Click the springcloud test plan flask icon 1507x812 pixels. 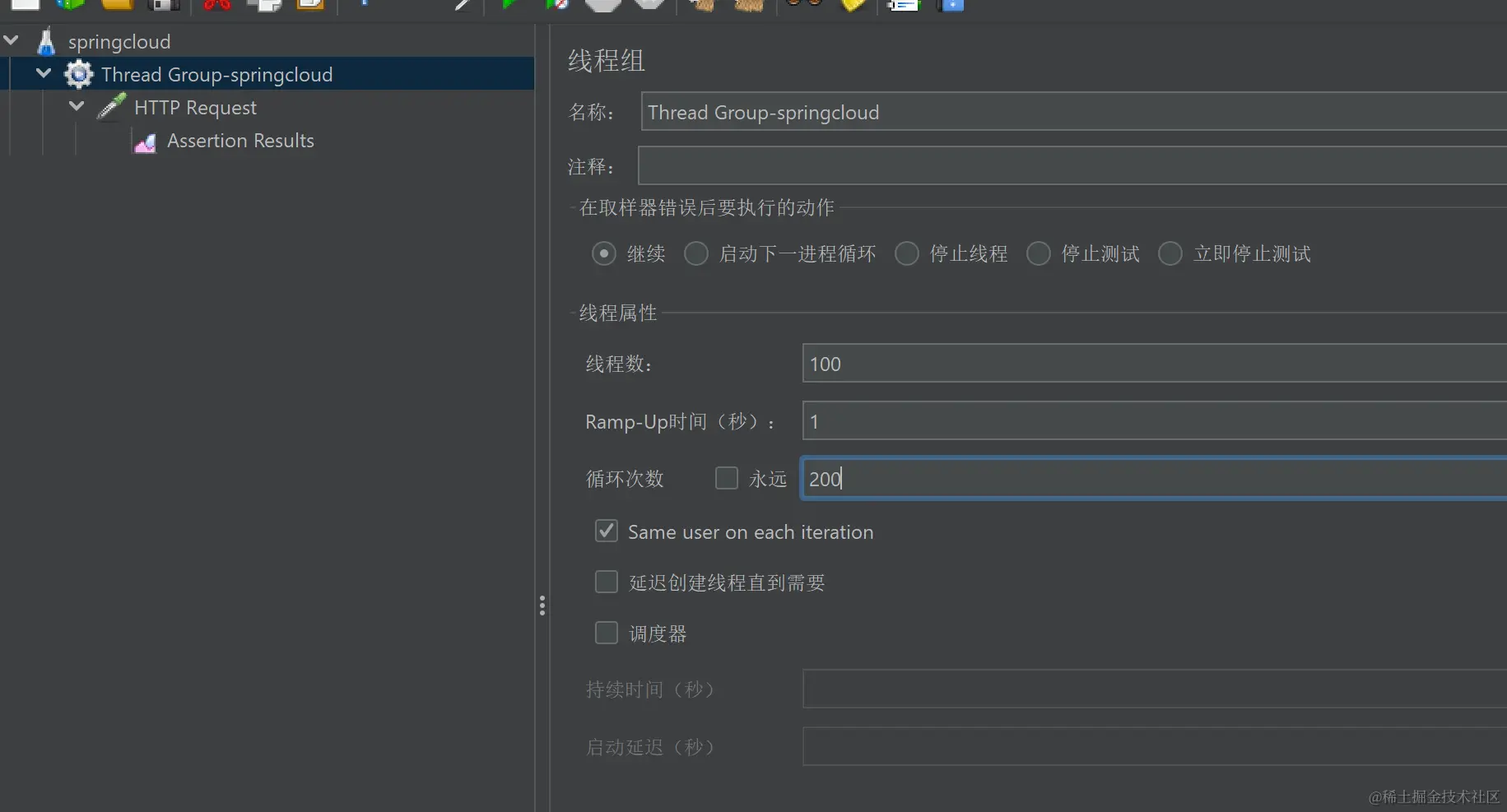pyautogui.click(x=46, y=41)
